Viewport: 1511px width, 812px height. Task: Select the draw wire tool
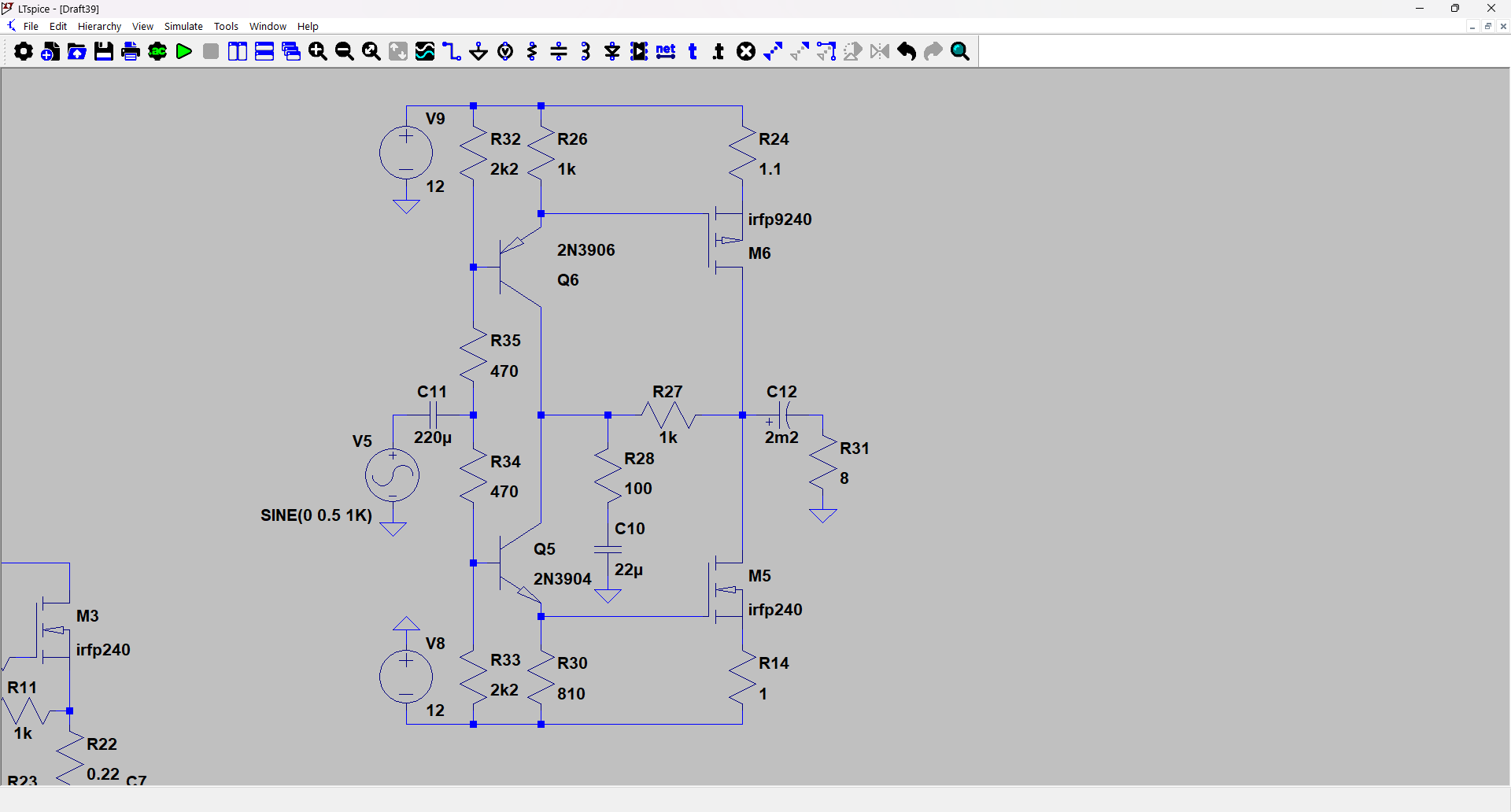pyautogui.click(x=452, y=52)
